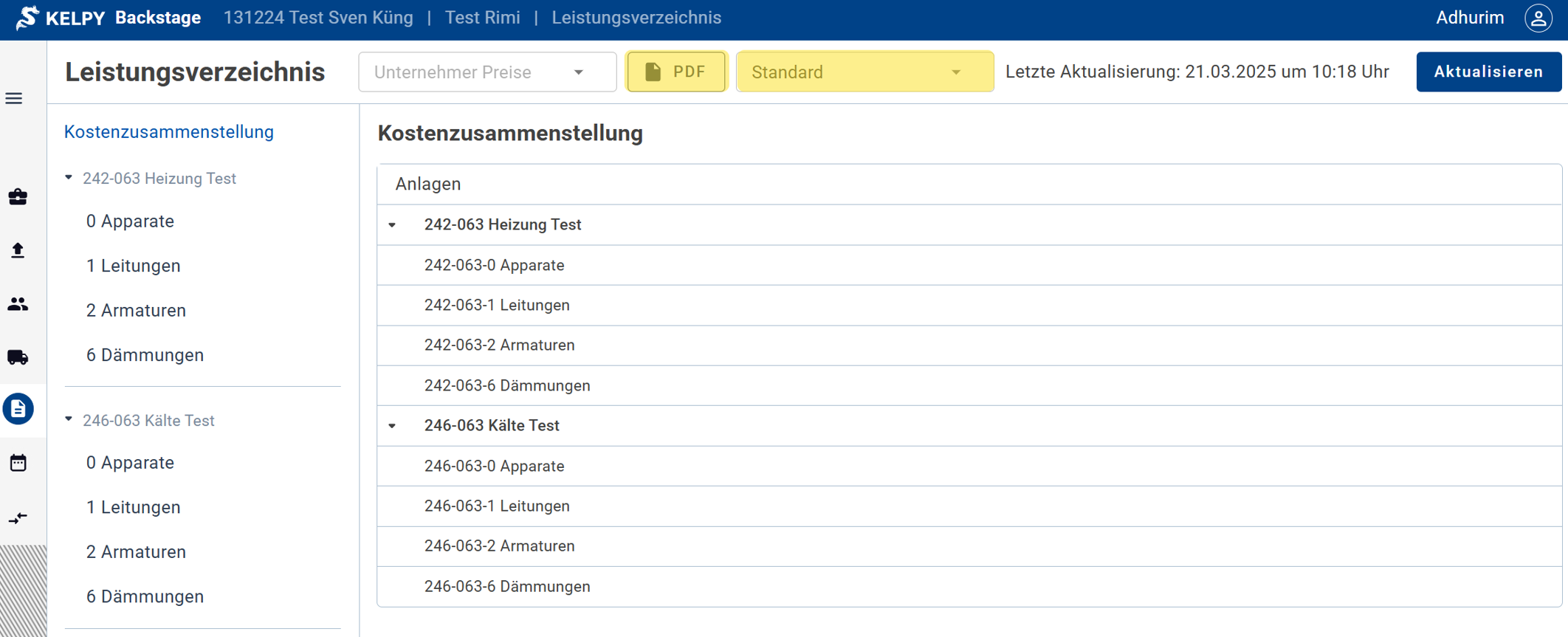
Task: Export the list with PDF button
Action: (x=675, y=72)
